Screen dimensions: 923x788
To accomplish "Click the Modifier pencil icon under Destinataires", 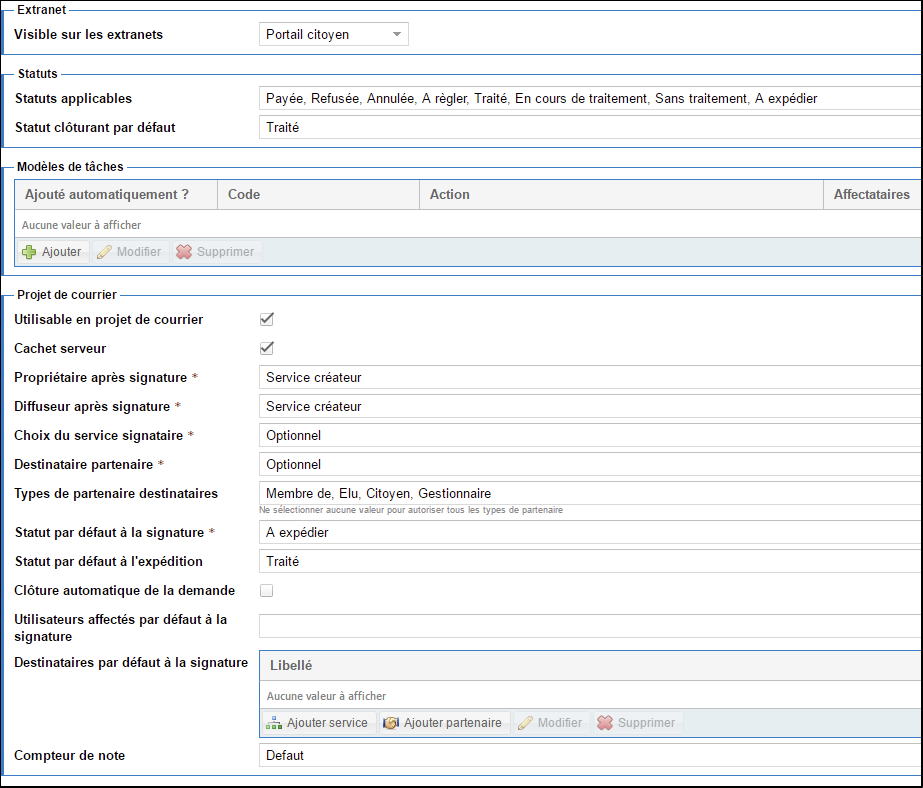I will [525, 723].
